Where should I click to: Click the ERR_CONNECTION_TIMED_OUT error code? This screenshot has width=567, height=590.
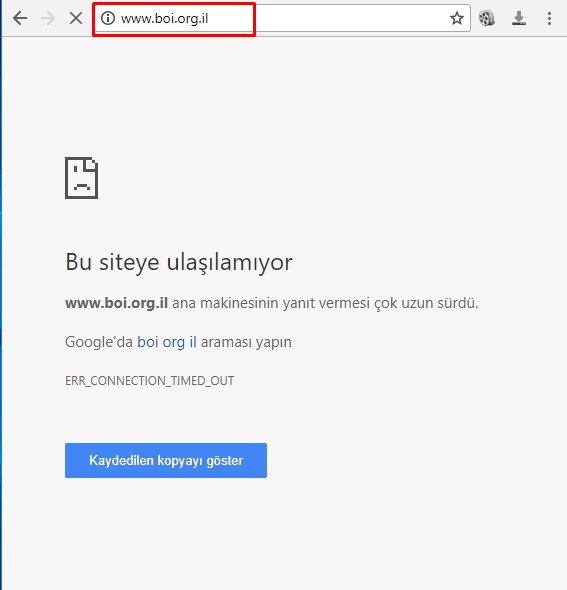click(x=149, y=381)
